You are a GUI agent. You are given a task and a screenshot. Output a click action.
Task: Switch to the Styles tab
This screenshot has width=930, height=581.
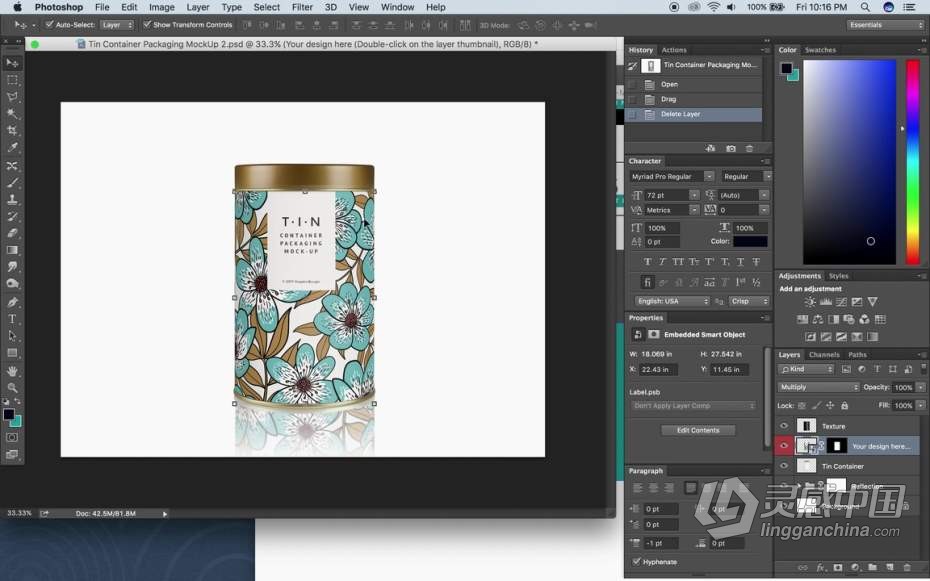pyautogui.click(x=838, y=276)
